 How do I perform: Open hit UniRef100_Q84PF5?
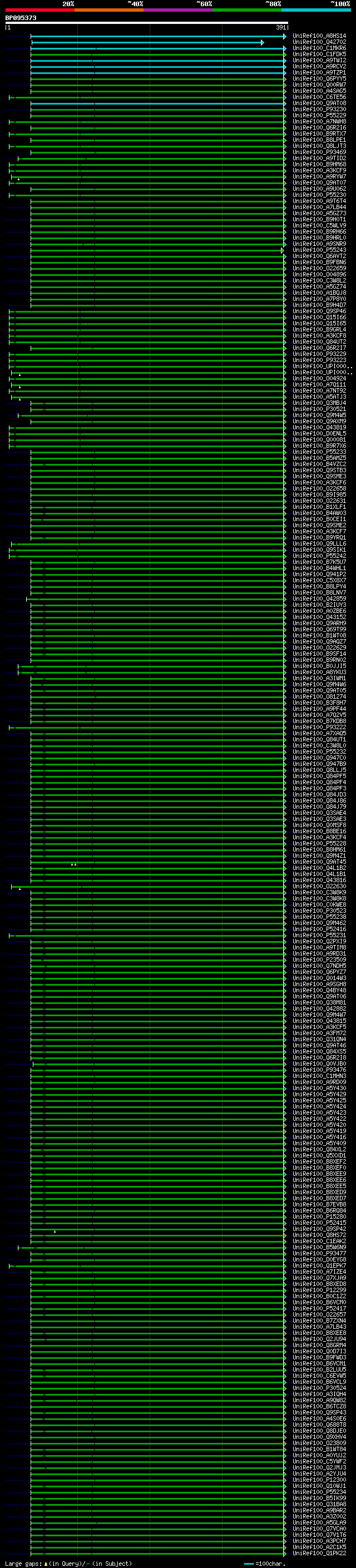pos(319,776)
